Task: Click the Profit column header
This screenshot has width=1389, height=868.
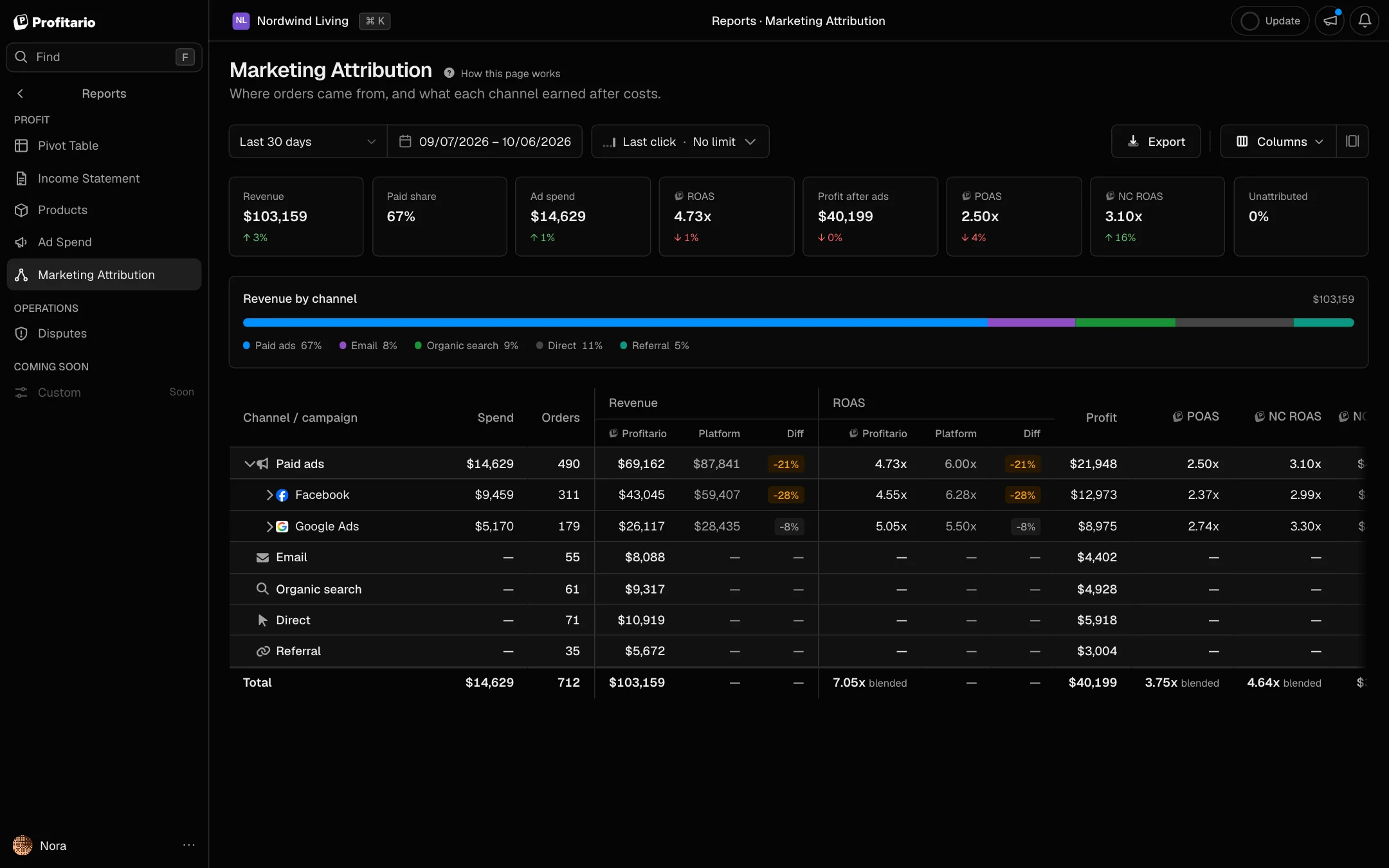Action: [x=1101, y=417]
